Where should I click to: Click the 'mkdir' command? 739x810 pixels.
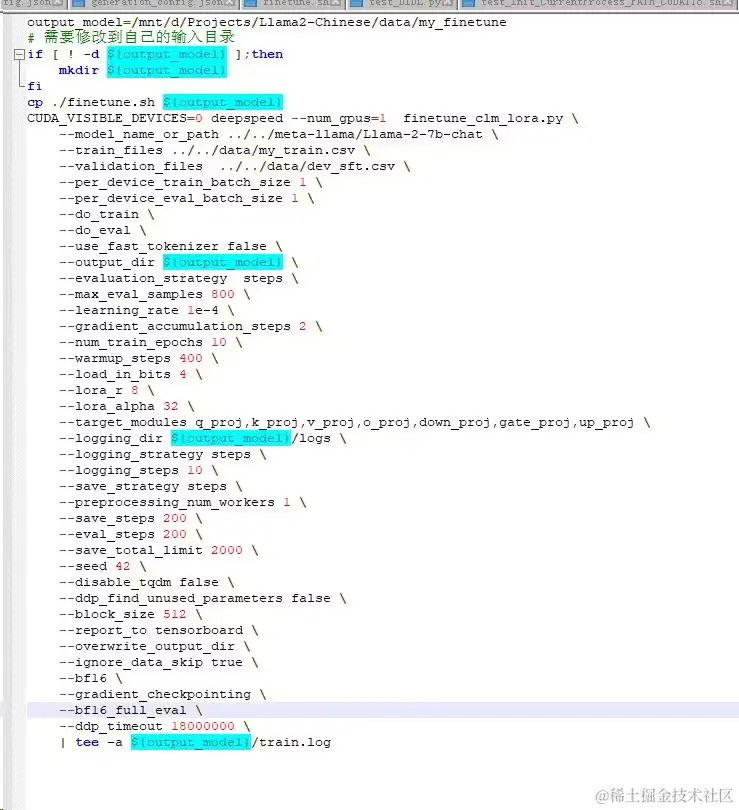78,70
